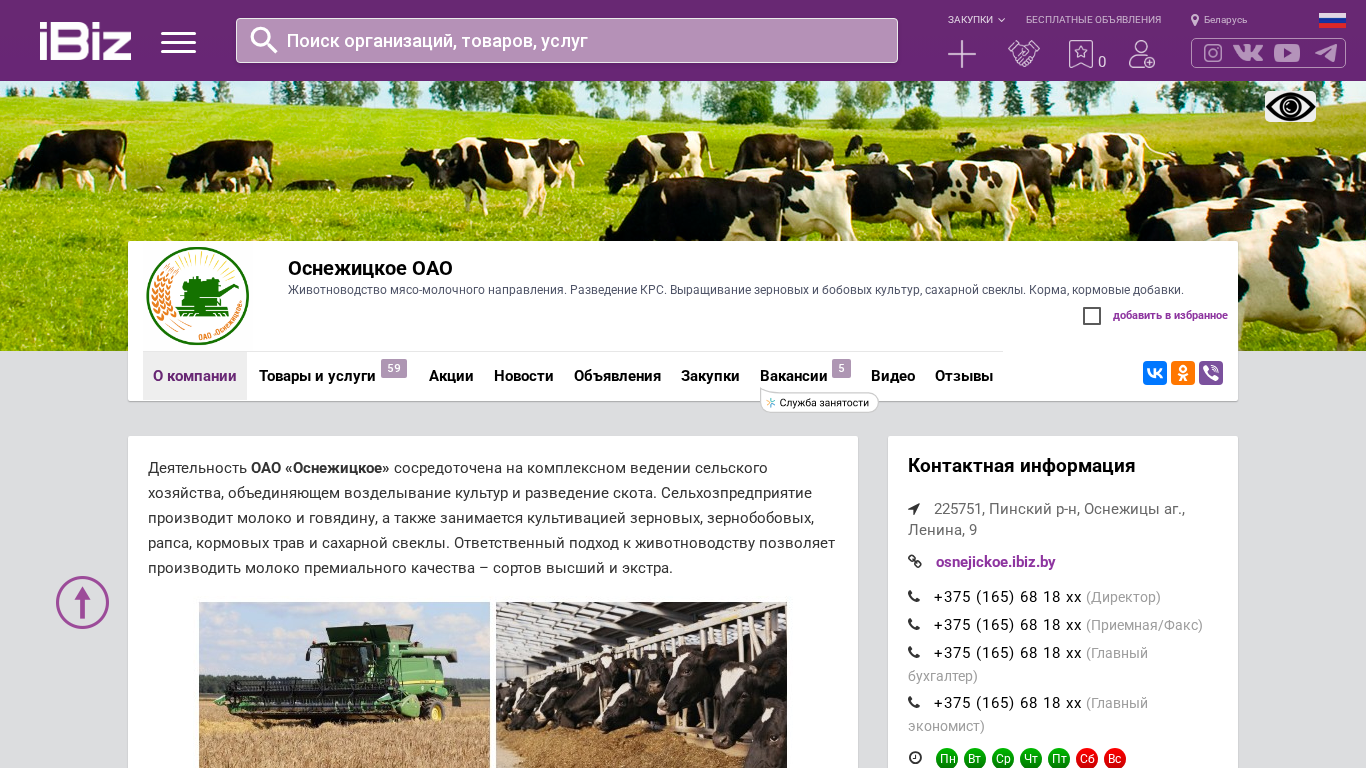Click the phone icon beside Директор
The height and width of the screenshot is (768, 1366).
click(914, 597)
